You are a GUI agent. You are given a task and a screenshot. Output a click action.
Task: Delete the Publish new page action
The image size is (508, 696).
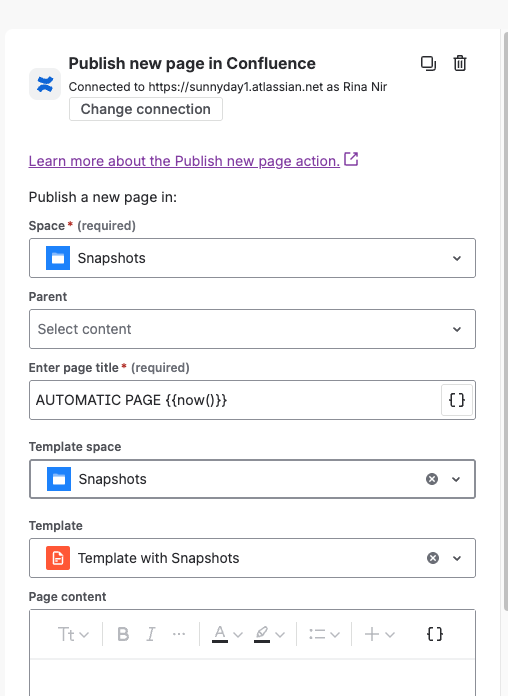460,63
